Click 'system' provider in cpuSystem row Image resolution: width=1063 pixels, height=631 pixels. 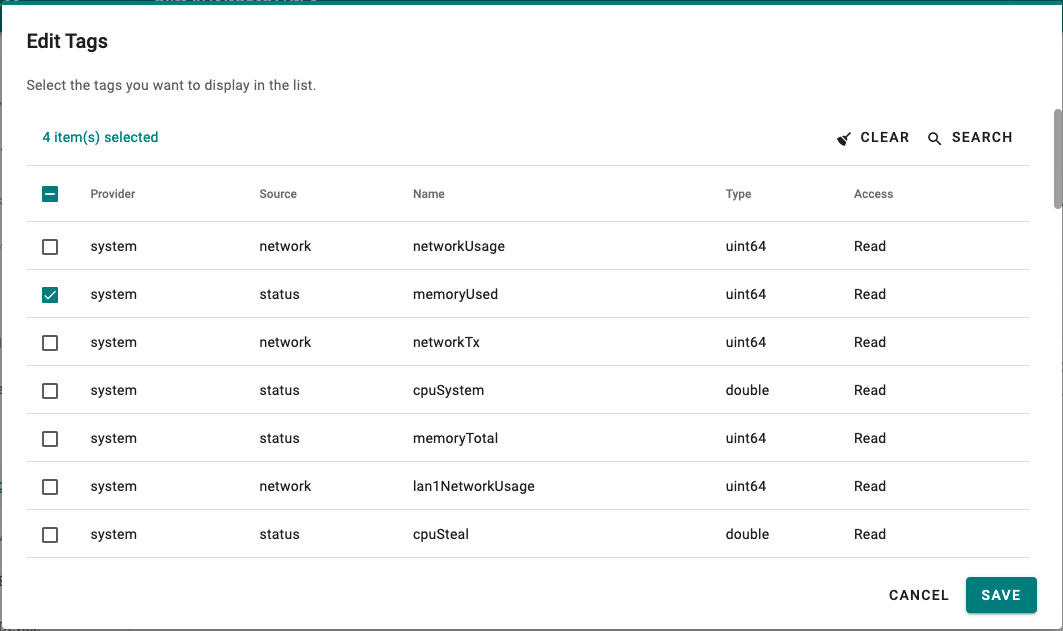pos(113,390)
